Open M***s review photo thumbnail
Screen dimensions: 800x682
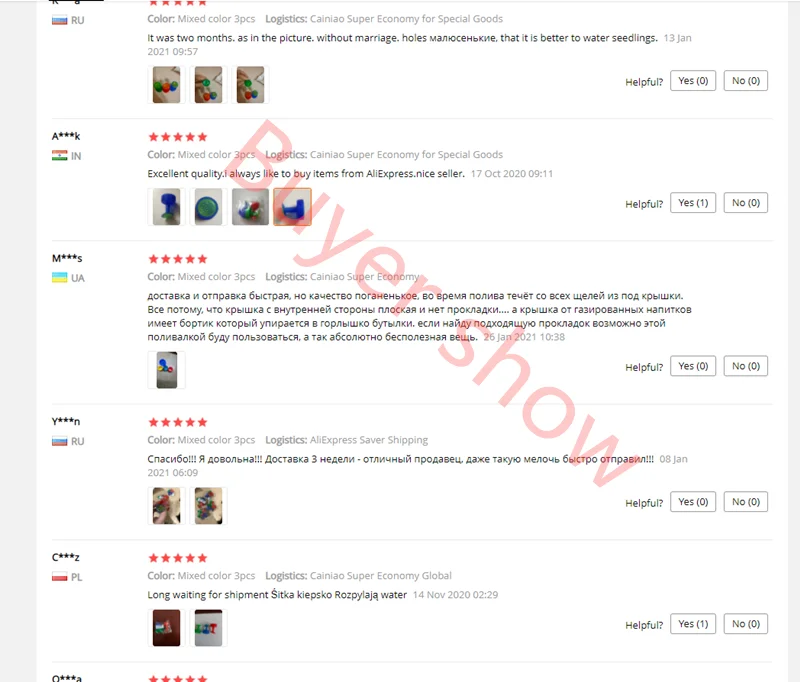166,370
